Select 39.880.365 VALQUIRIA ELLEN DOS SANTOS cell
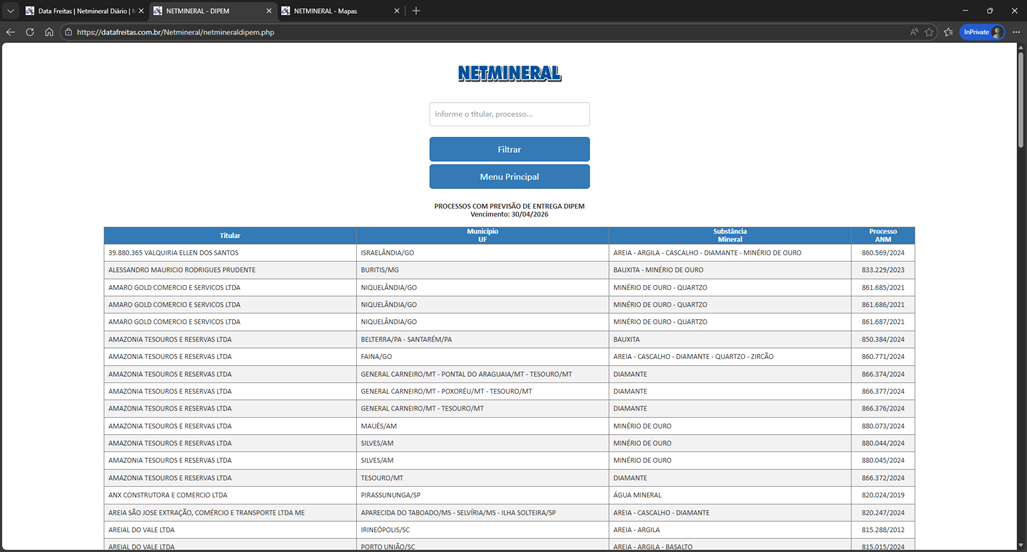The height and width of the screenshot is (552, 1027). click(230, 253)
